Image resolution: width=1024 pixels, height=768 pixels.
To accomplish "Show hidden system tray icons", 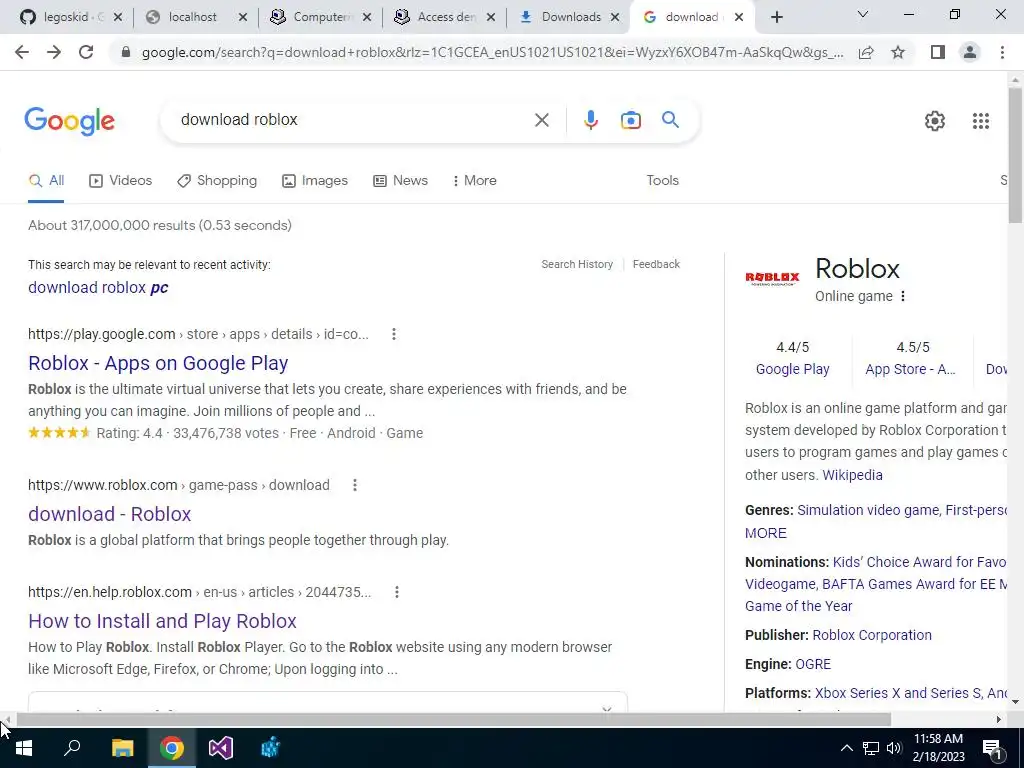I will [x=846, y=748].
